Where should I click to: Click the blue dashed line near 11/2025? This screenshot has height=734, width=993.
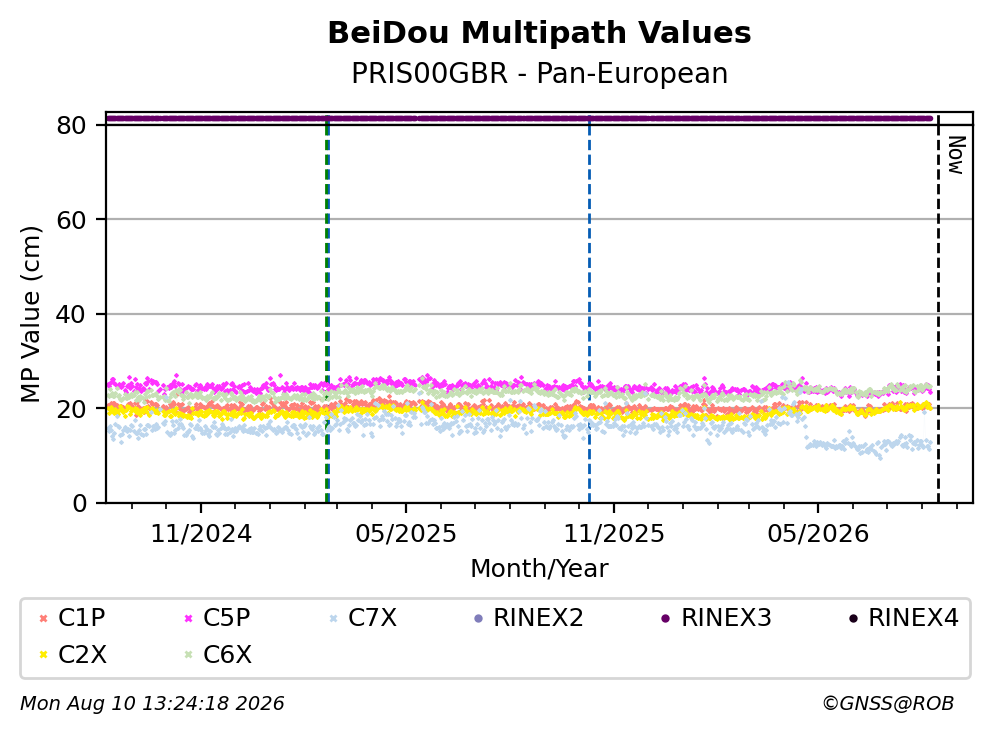pyautogui.click(x=589, y=309)
